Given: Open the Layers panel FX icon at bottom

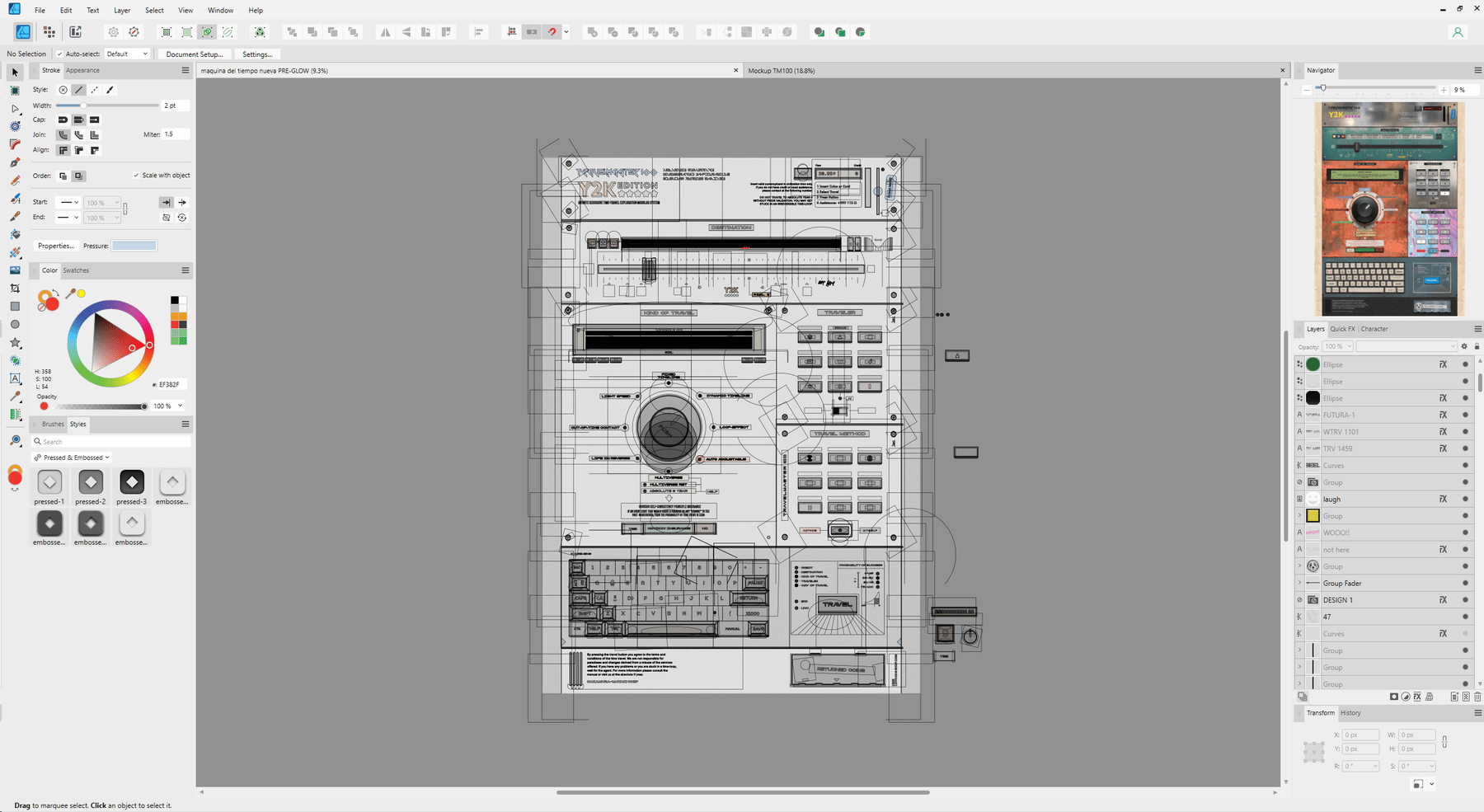Looking at the screenshot, I should pos(1417,697).
